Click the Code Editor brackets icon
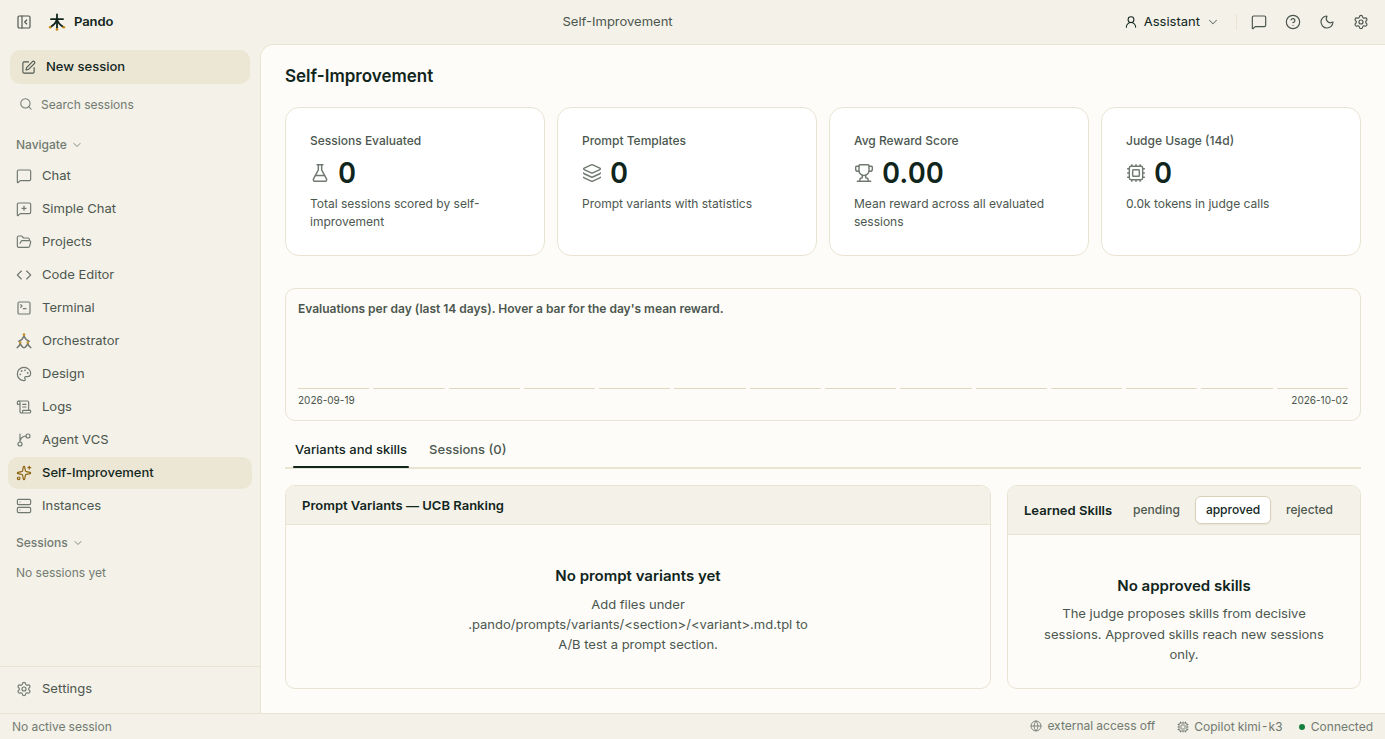1385x739 pixels. pos(24,275)
